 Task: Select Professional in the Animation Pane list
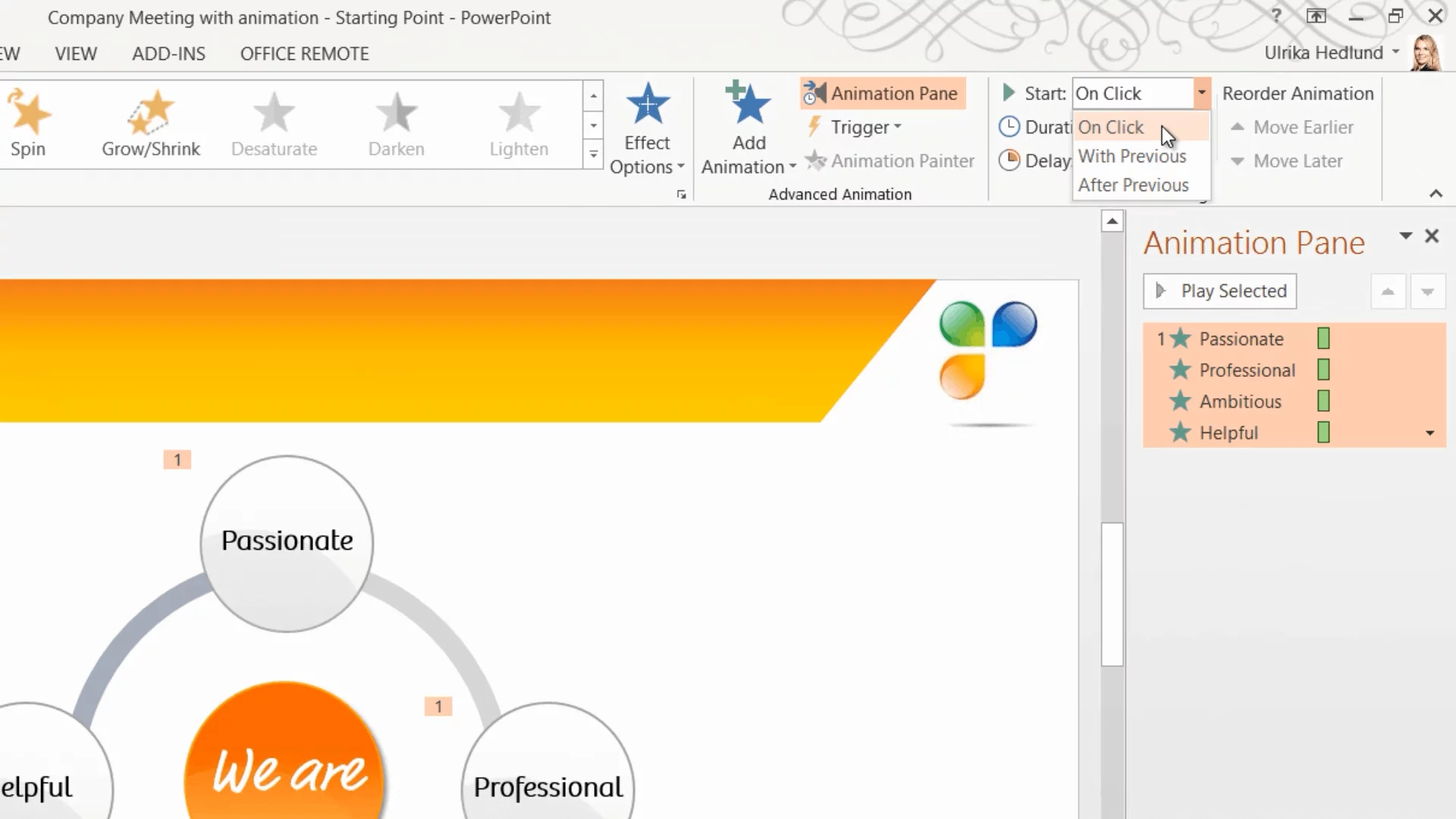[1247, 370]
